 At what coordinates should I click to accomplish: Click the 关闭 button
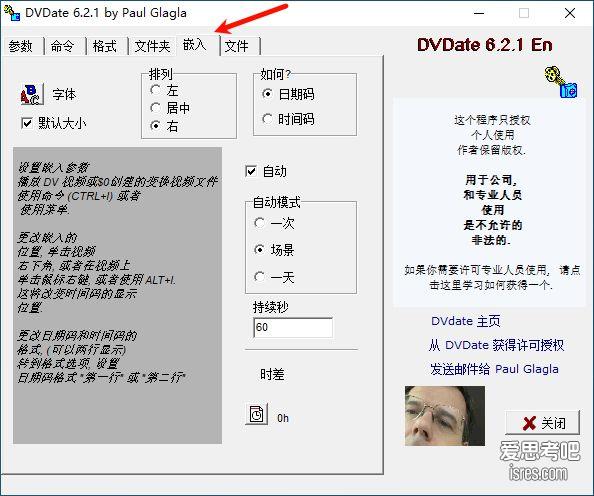[x=542, y=423]
